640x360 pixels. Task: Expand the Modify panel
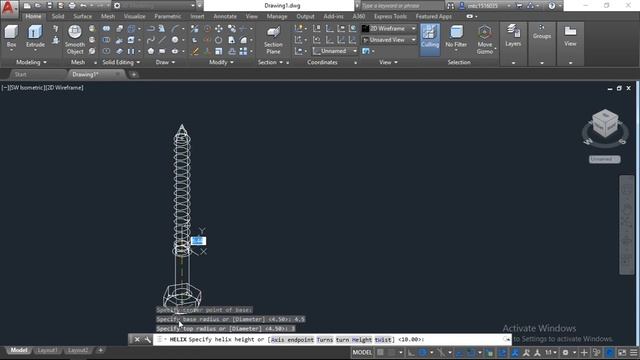pos(221,62)
